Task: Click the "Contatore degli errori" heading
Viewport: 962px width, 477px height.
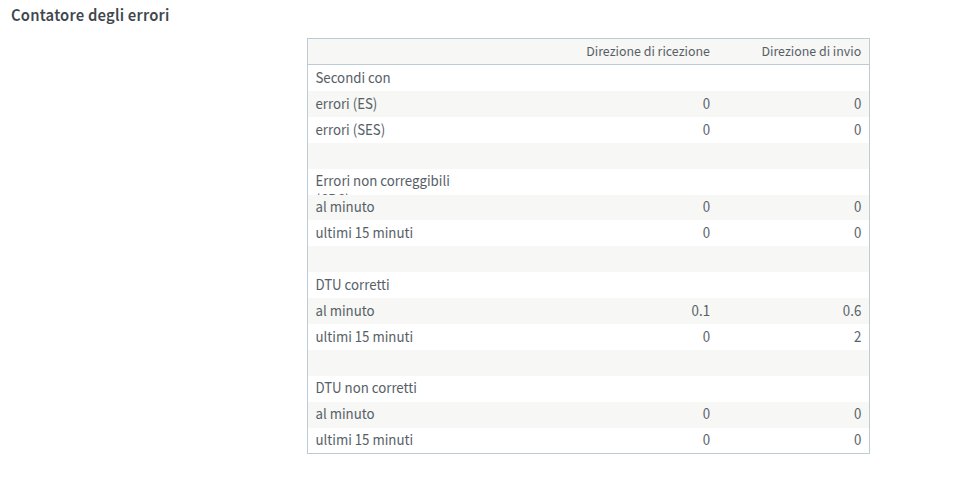Action: click(89, 17)
